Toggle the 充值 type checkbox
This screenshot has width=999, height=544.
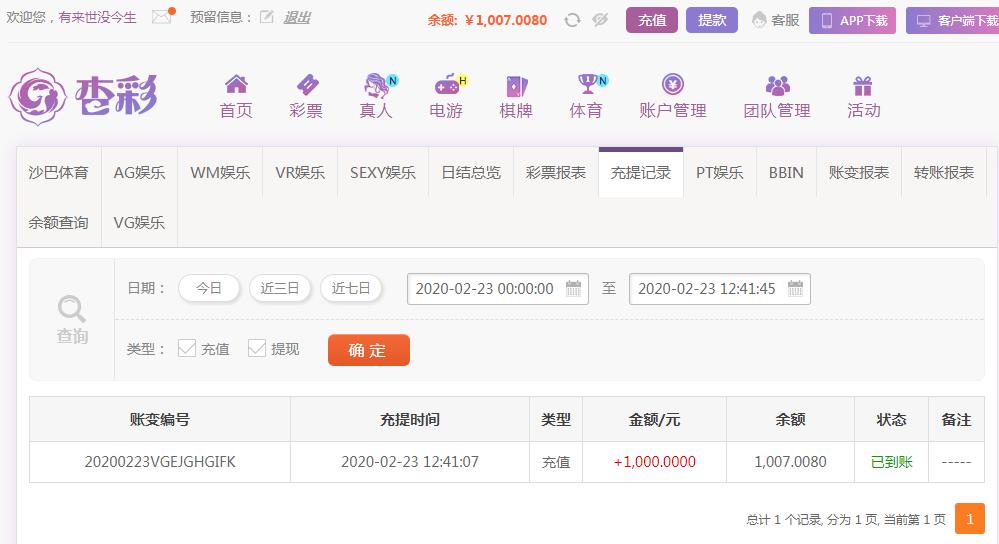pos(187,348)
